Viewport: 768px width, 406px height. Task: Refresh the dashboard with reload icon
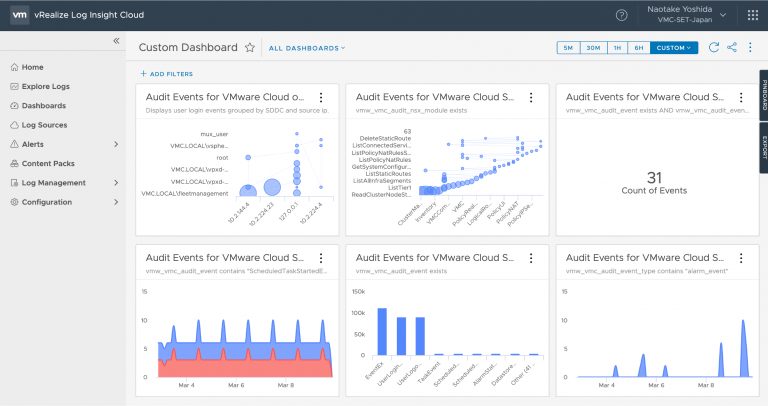click(x=714, y=48)
